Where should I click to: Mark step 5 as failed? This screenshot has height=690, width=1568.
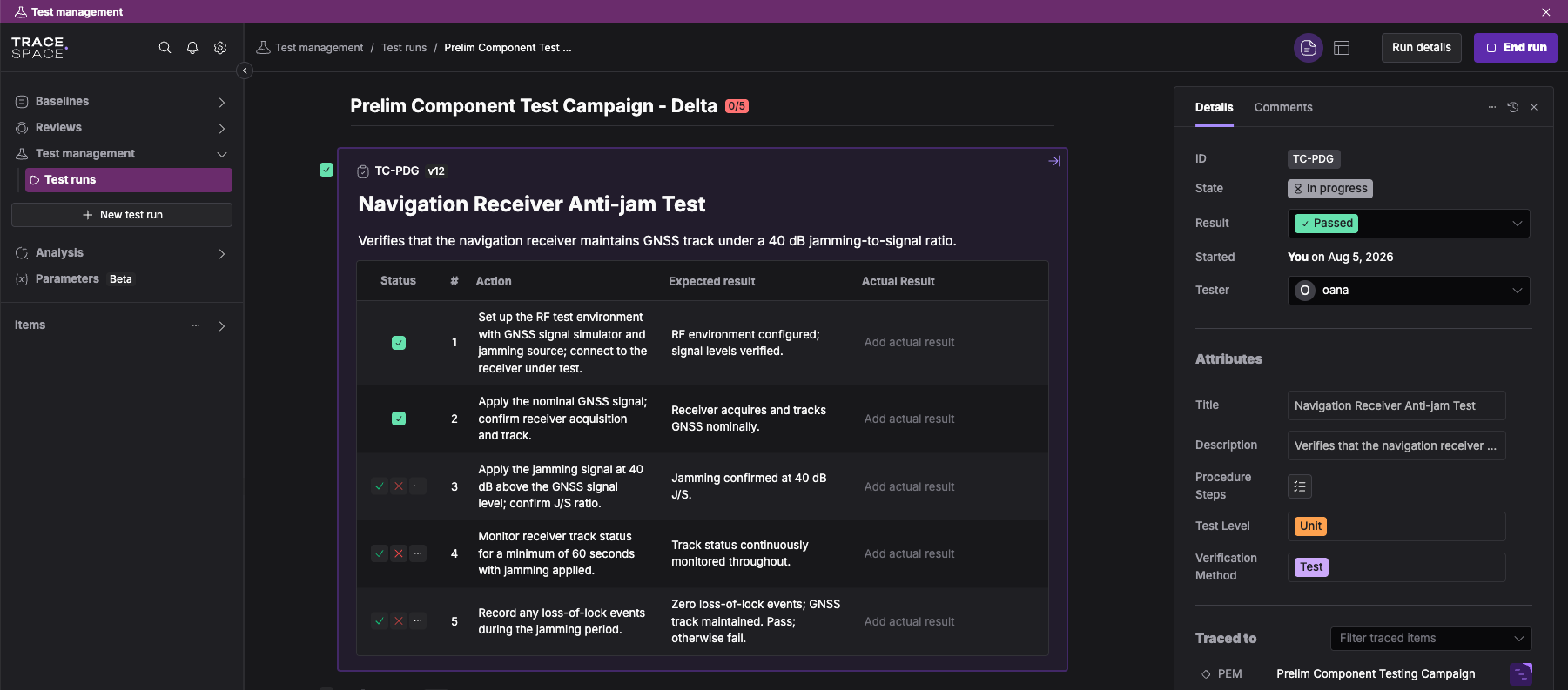[399, 621]
